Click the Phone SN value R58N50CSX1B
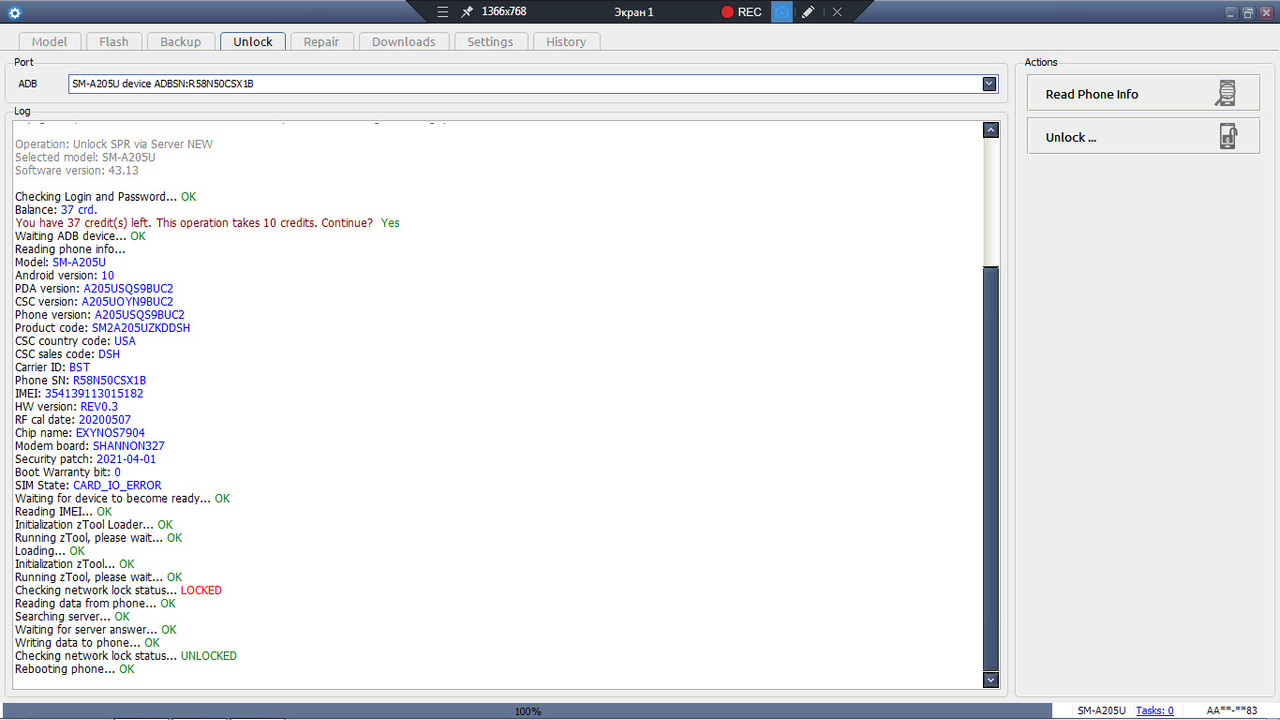Viewport: 1280px width, 720px height. click(110, 381)
